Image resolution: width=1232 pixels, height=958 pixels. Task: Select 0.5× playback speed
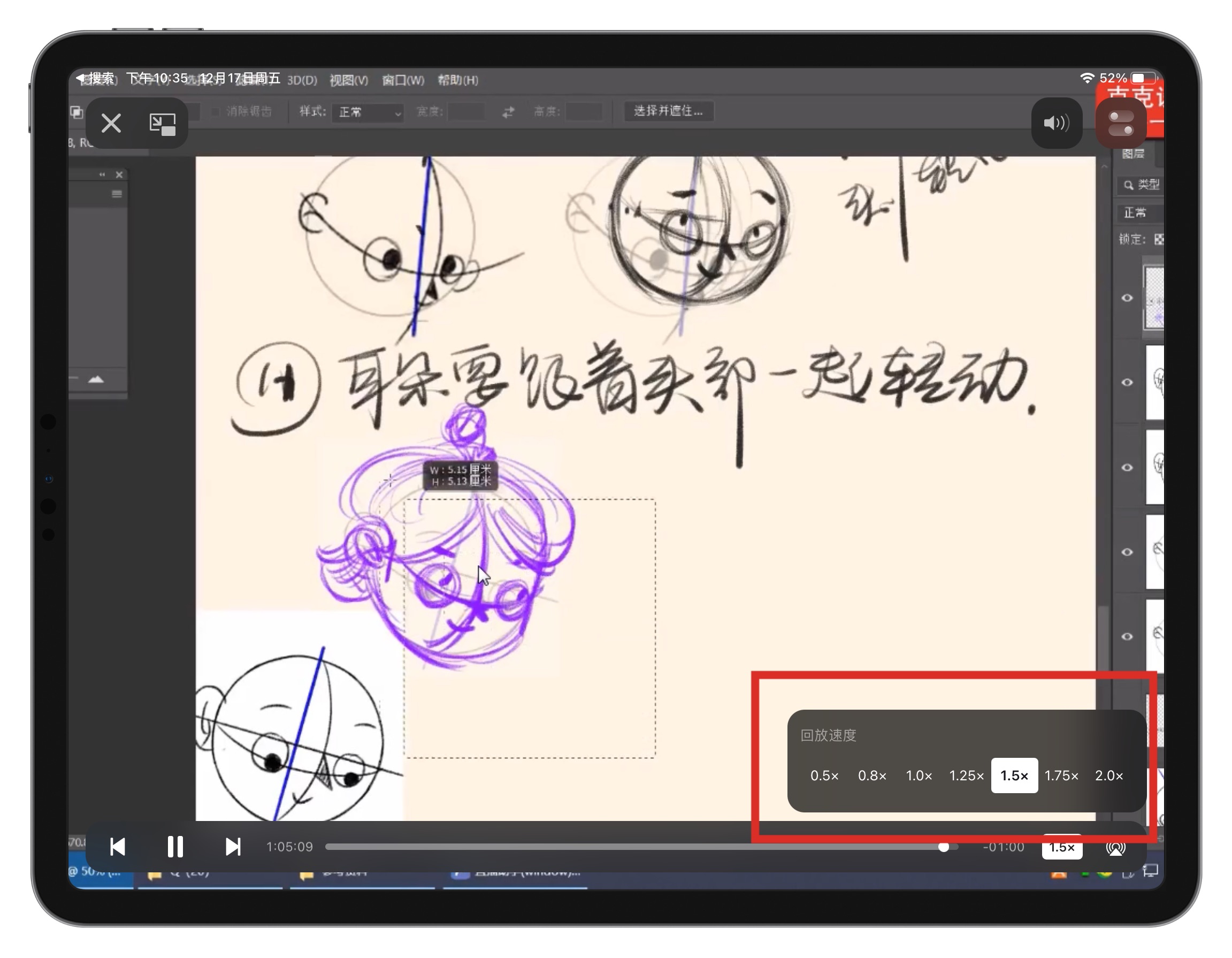pos(824,775)
